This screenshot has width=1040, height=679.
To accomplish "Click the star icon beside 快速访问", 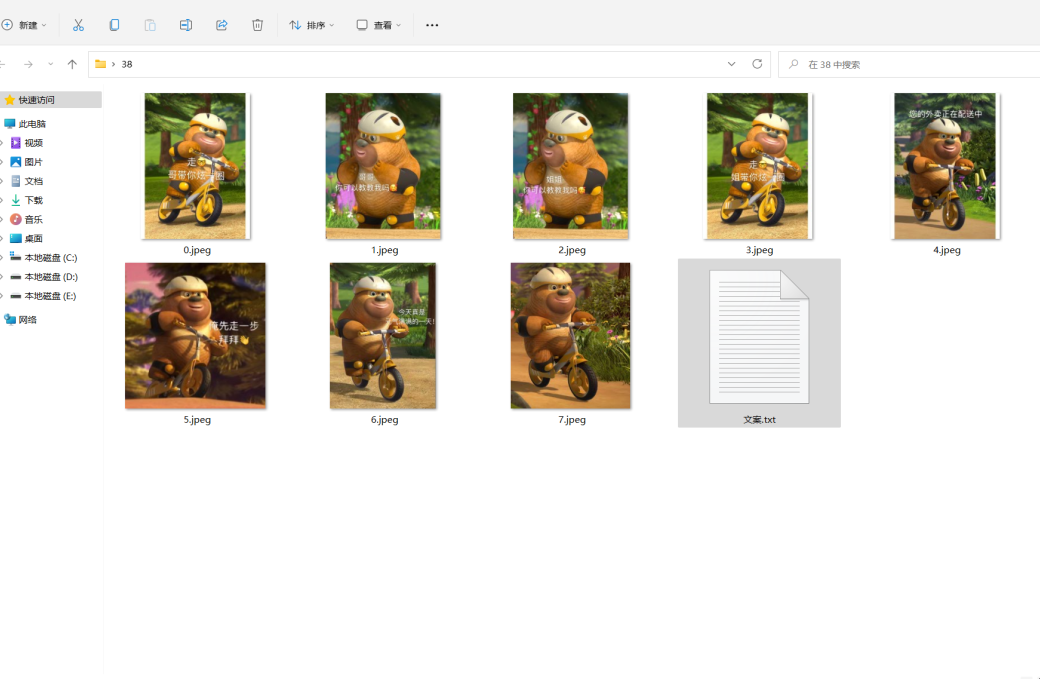I will click(x=9, y=99).
